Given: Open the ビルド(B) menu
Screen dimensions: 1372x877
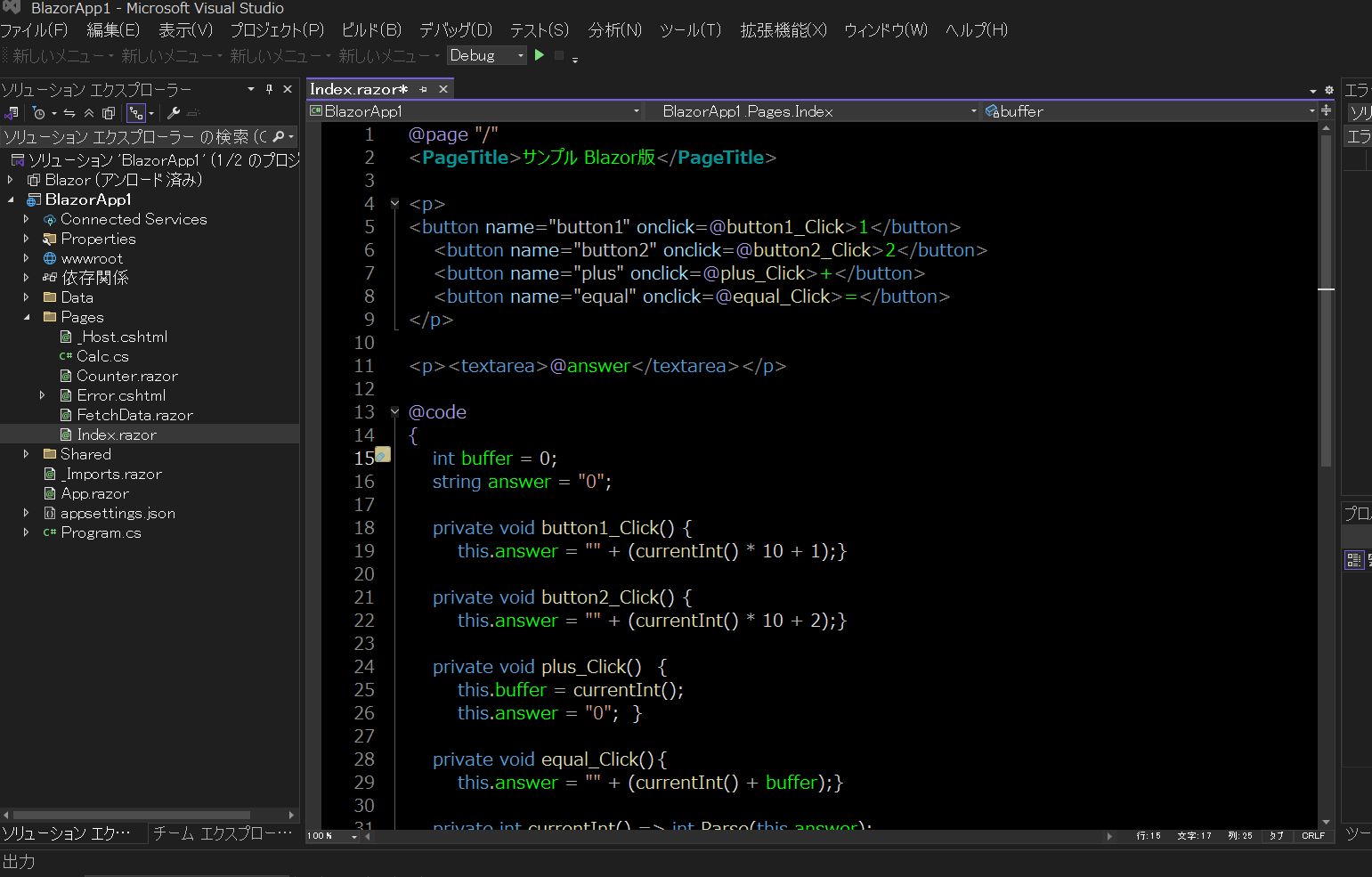Looking at the screenshot, I should click(372, 30).
